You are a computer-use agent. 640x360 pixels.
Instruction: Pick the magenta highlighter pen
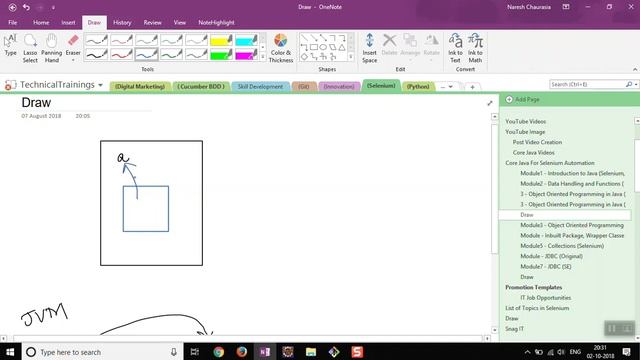[x=246, y=54]
